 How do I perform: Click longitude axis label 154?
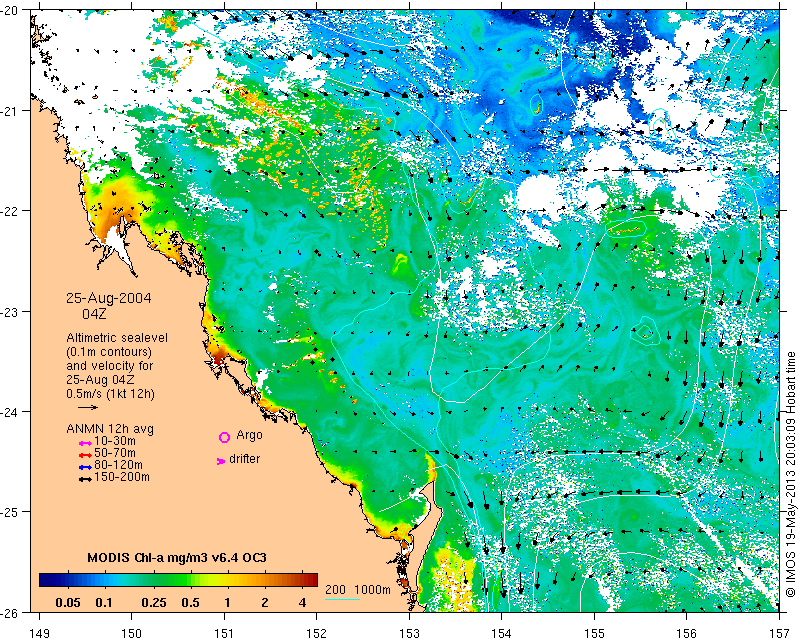coord(502,633)
